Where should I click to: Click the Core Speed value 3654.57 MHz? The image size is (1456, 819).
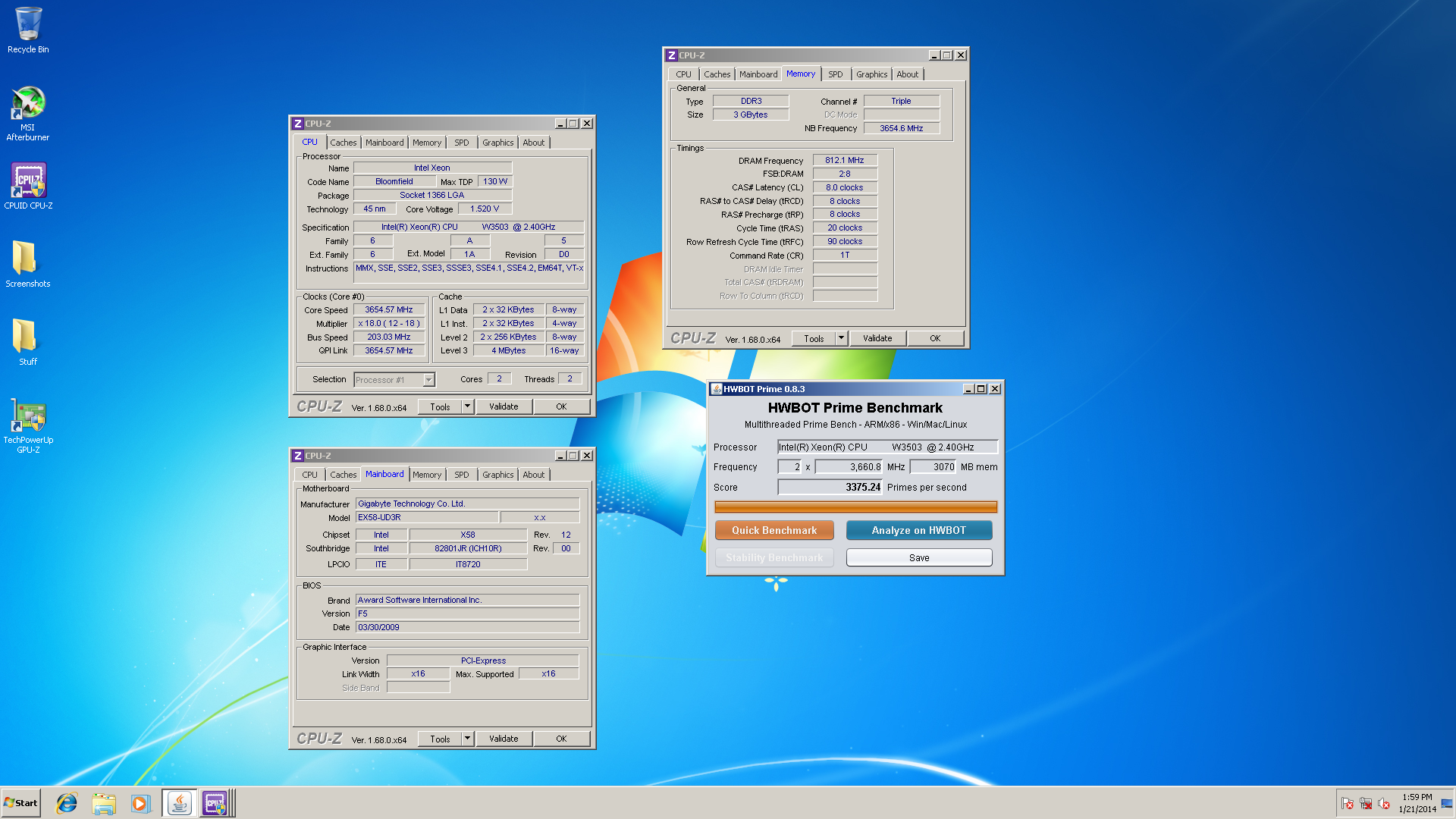coord(389,309)
